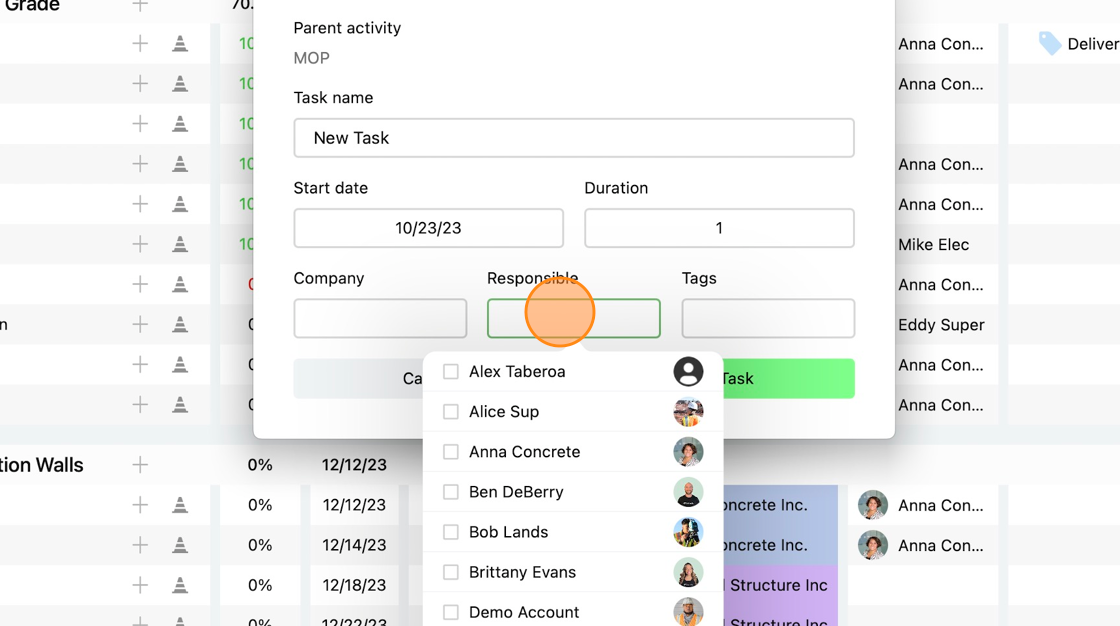Check the Alice Sup checkbox
Image resolution: width=1120 pixels, height=626 pixels.
pyautogui.click(x=451, y=412)
